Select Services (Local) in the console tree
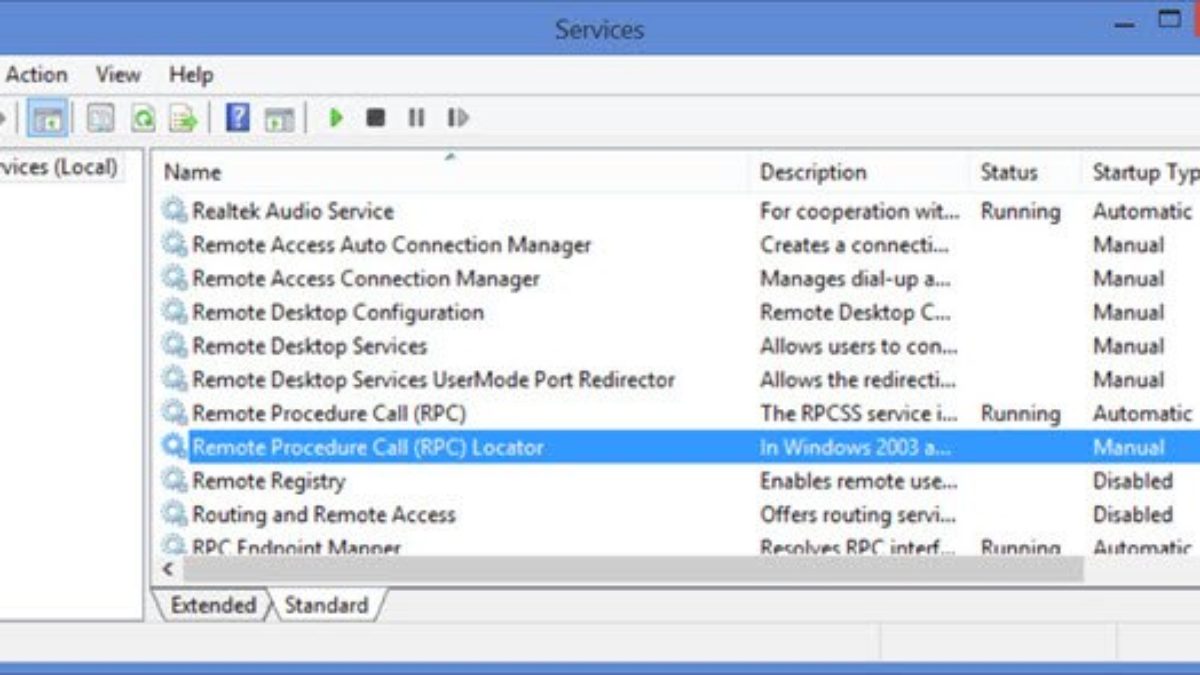 (58, 168)
